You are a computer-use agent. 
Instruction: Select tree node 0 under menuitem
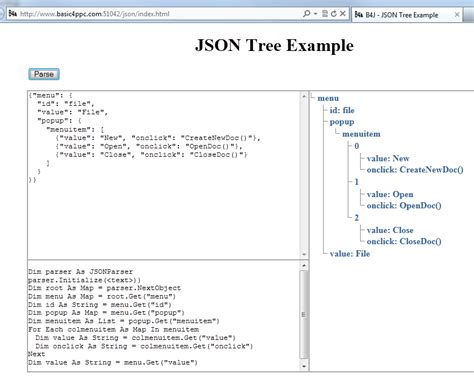pyautogui.click(x=357, y=146)
